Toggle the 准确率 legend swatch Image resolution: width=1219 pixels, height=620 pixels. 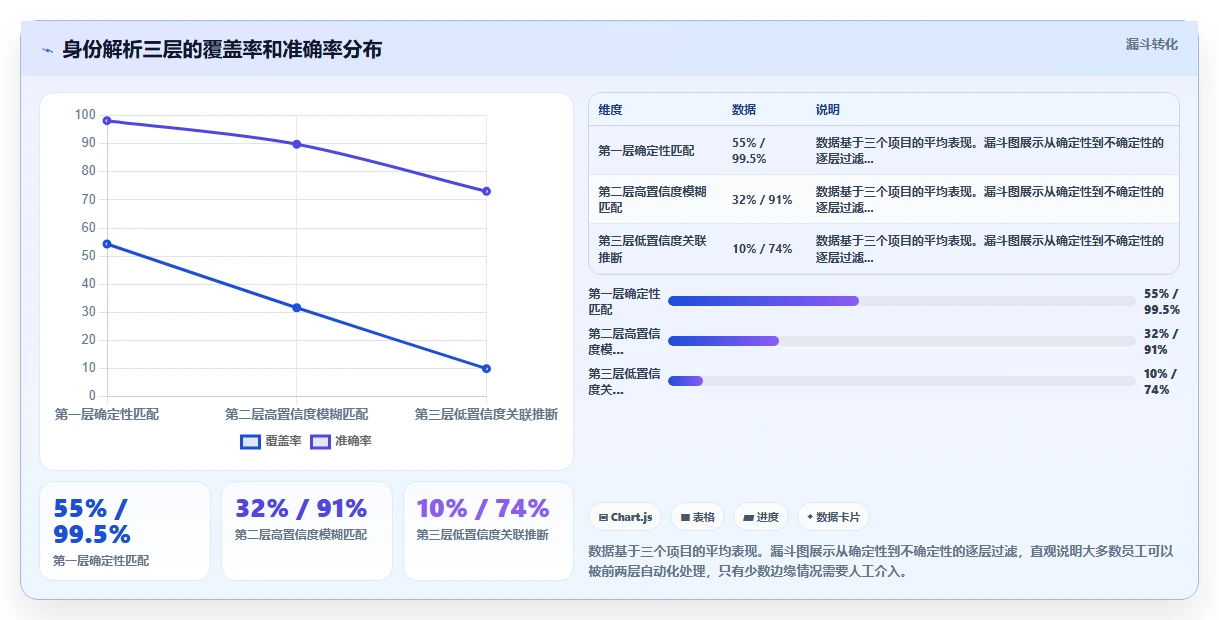pyautogui.click(x=320, y=441)
